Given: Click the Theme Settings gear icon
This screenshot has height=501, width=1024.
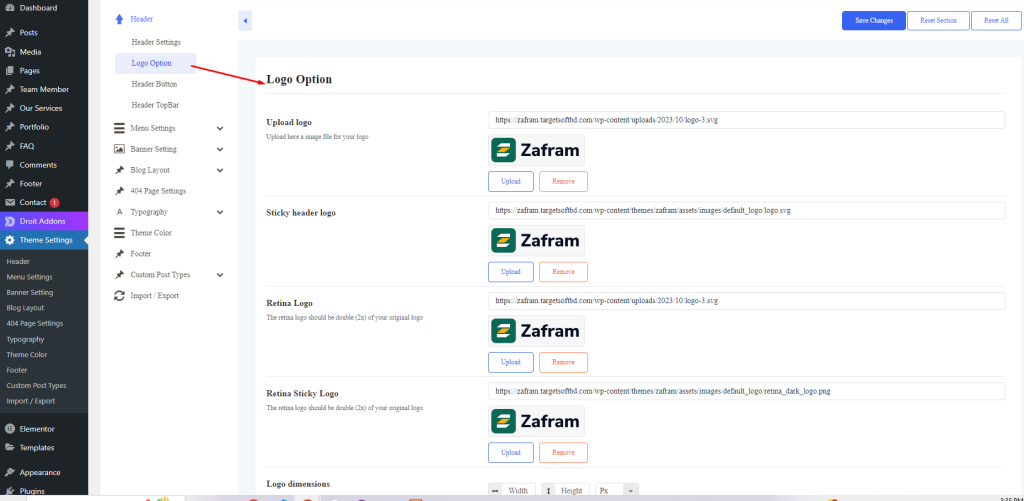Looking at the screenshot, I should 9,240.
